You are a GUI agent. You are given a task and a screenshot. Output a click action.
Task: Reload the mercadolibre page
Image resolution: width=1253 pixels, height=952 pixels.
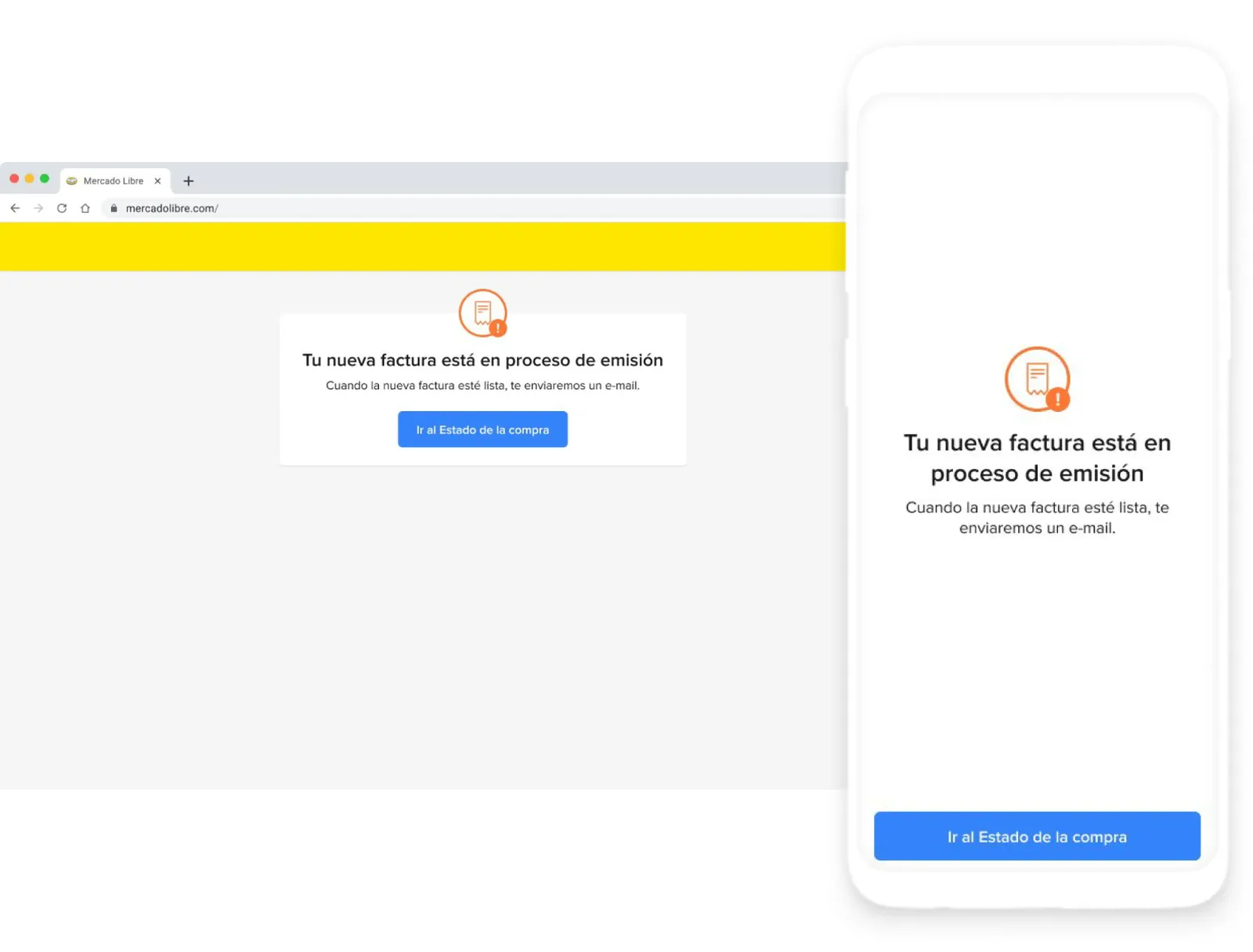coord(62,208)
